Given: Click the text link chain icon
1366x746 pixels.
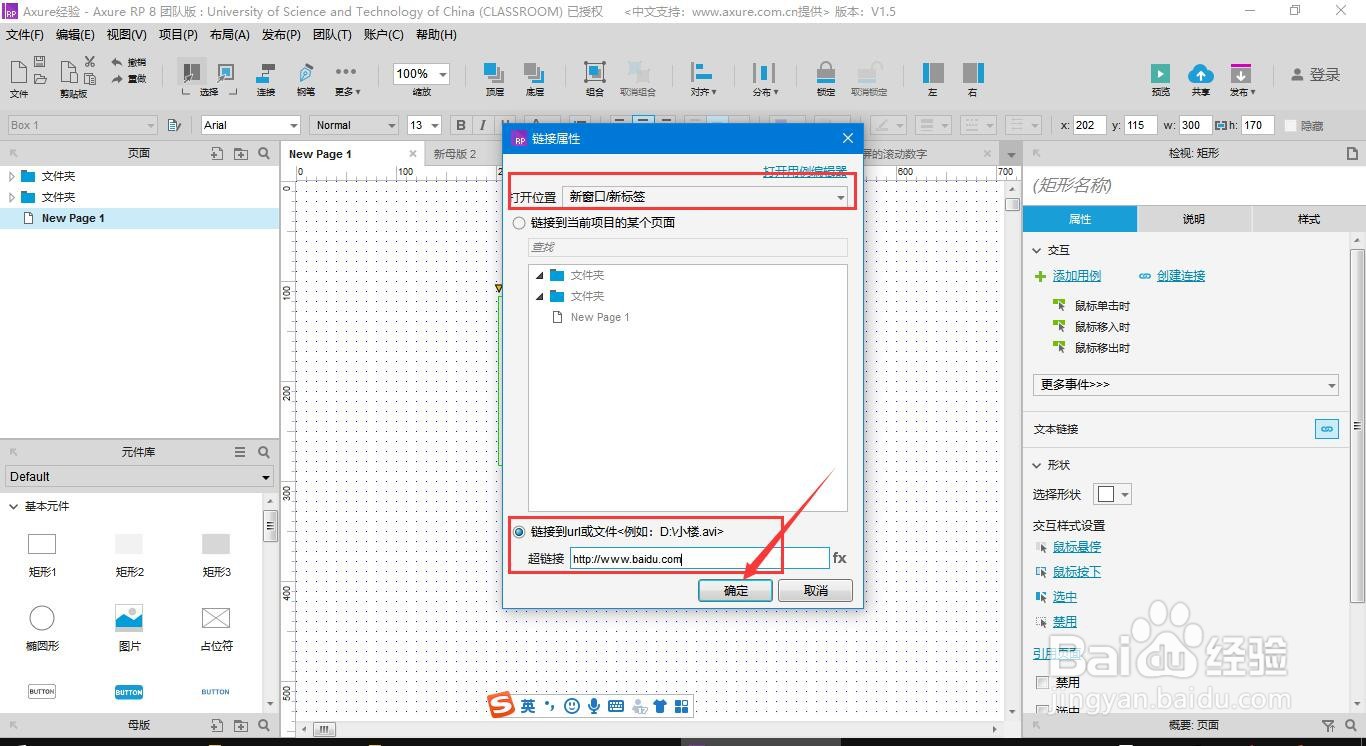Looking at the screenshot, I should pyautogui.click(x=1326, y=429).
